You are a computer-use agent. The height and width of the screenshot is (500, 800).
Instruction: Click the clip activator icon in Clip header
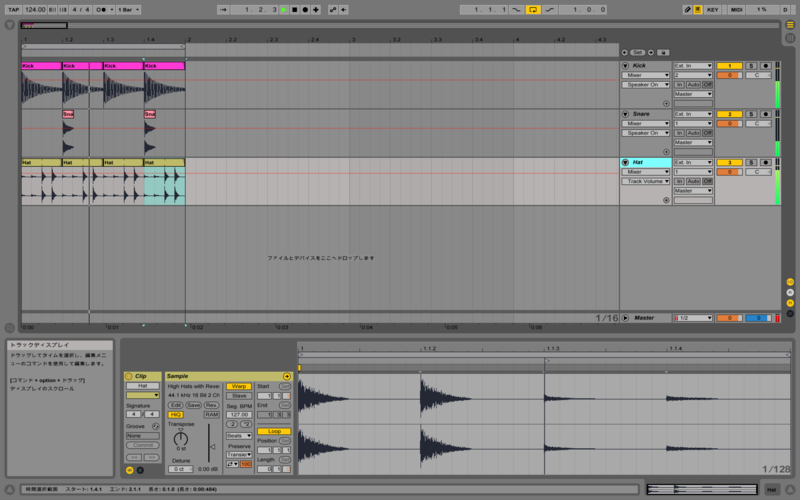pos(129,376)
